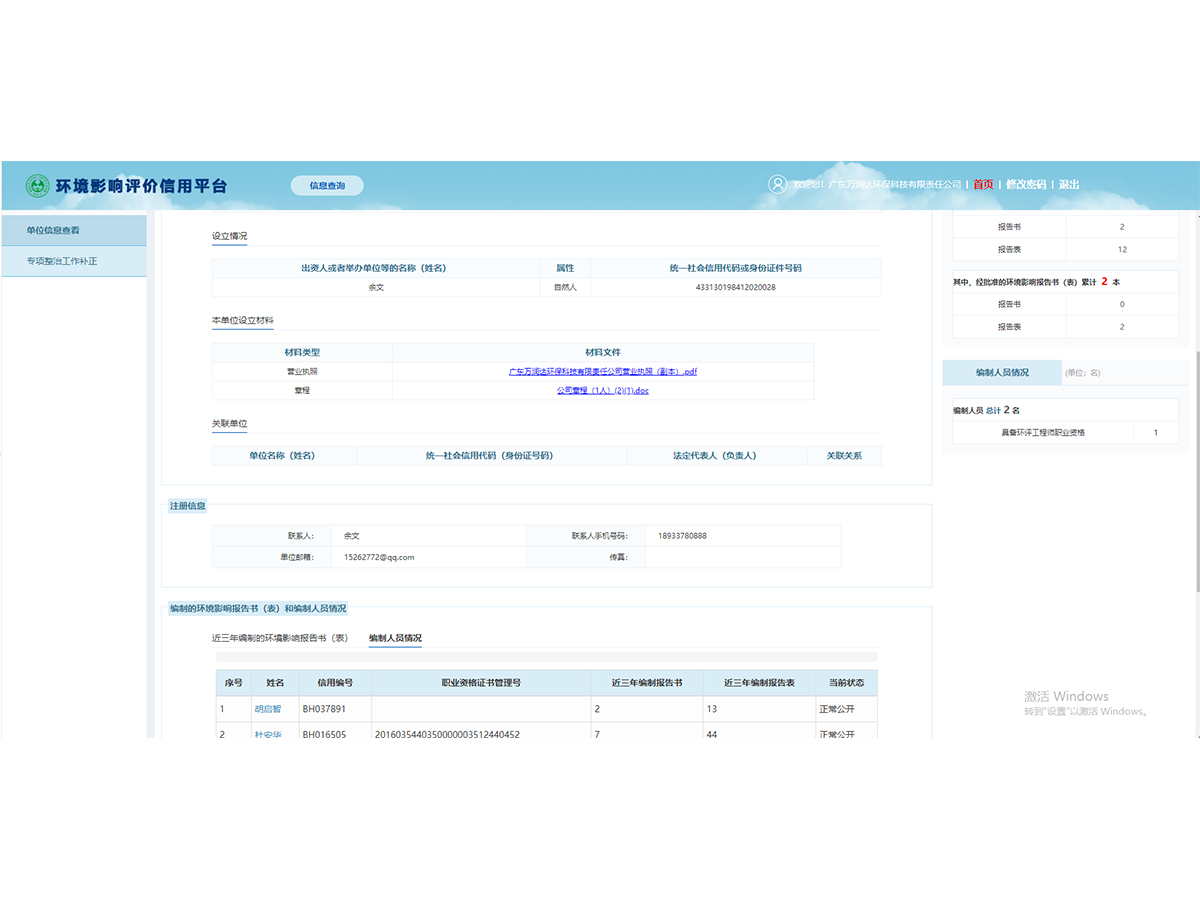Switch to 近三年编制的环境影响报告书（表） tab

279,638
